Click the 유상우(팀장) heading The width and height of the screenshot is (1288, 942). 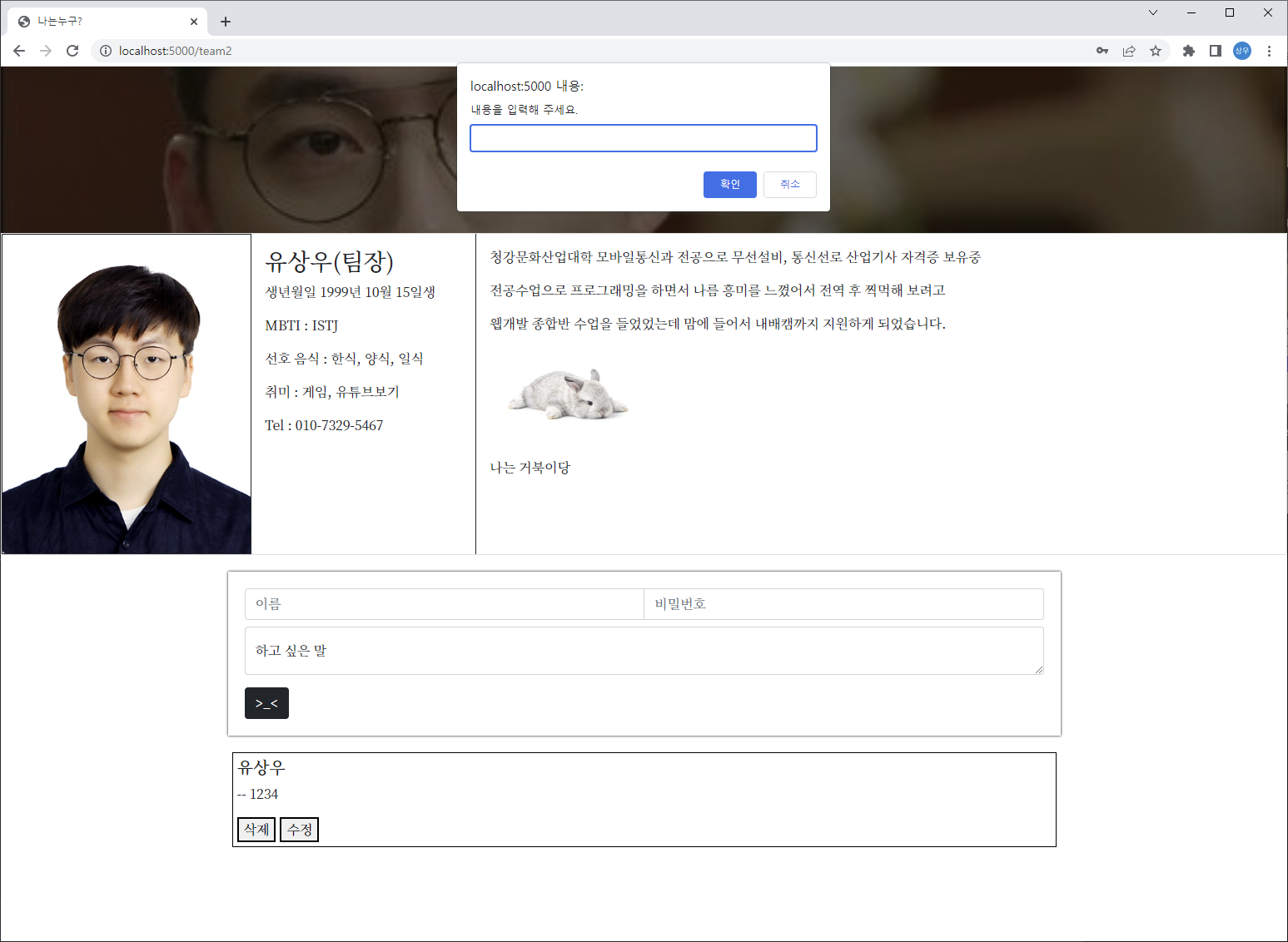pyautogui.click(x=329, y=262)
